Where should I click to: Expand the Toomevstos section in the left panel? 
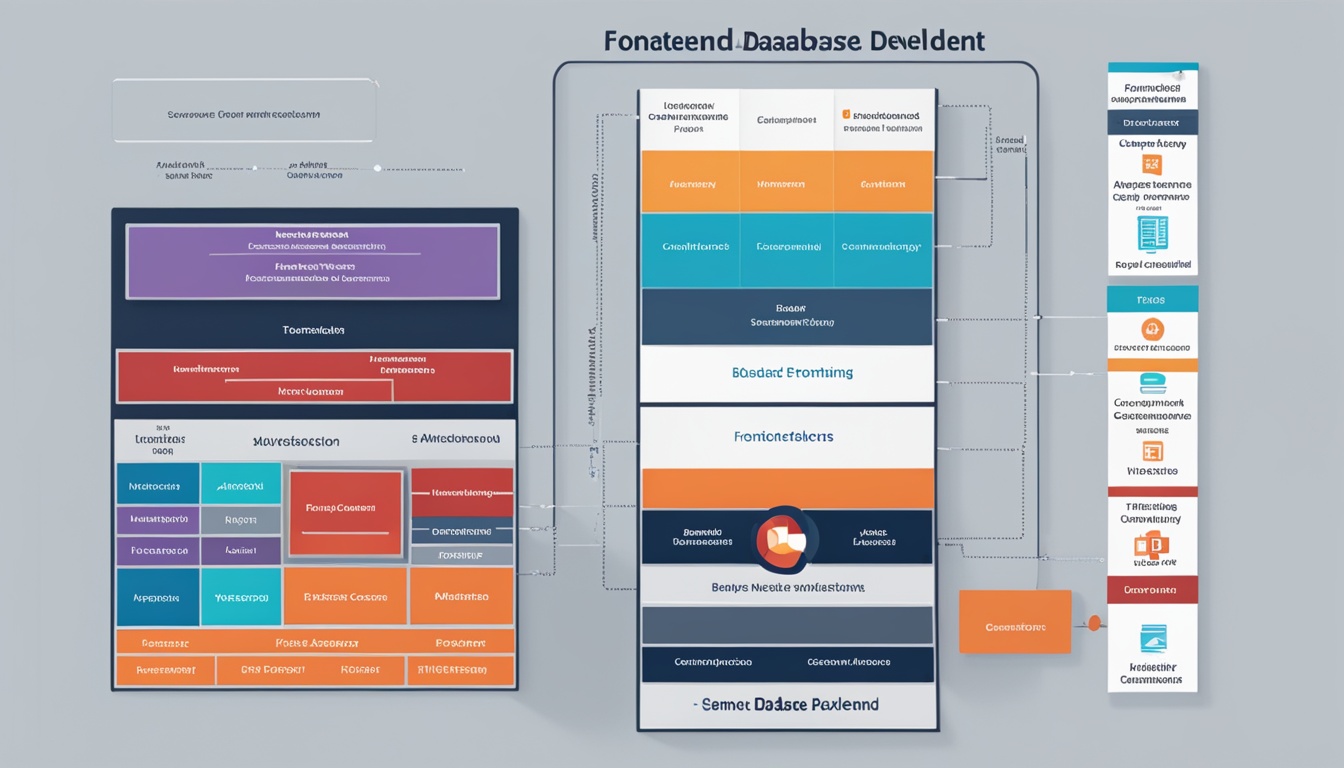pos(314,328)
